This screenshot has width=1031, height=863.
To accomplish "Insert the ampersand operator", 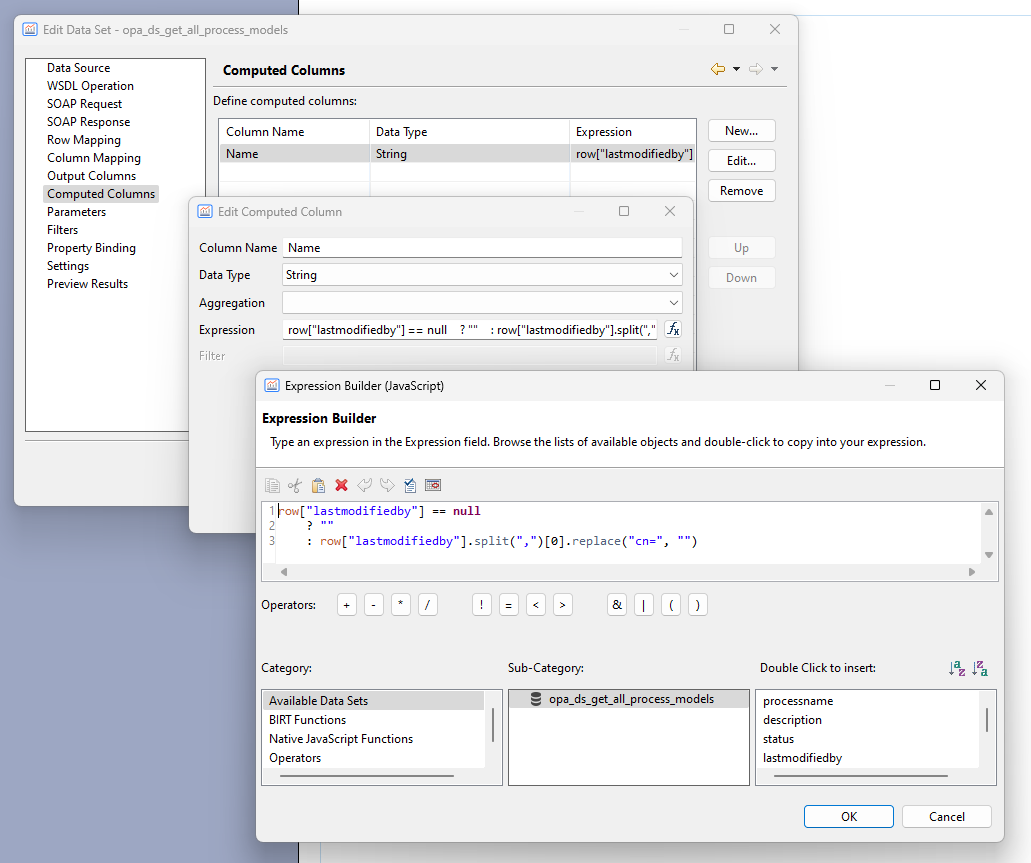I will coord(617,605).
